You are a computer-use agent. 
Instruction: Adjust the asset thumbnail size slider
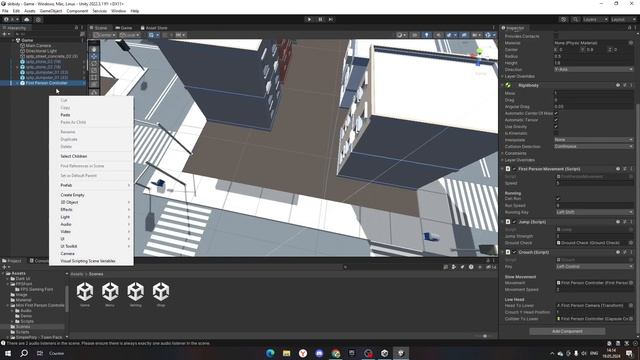click(484, 336)
